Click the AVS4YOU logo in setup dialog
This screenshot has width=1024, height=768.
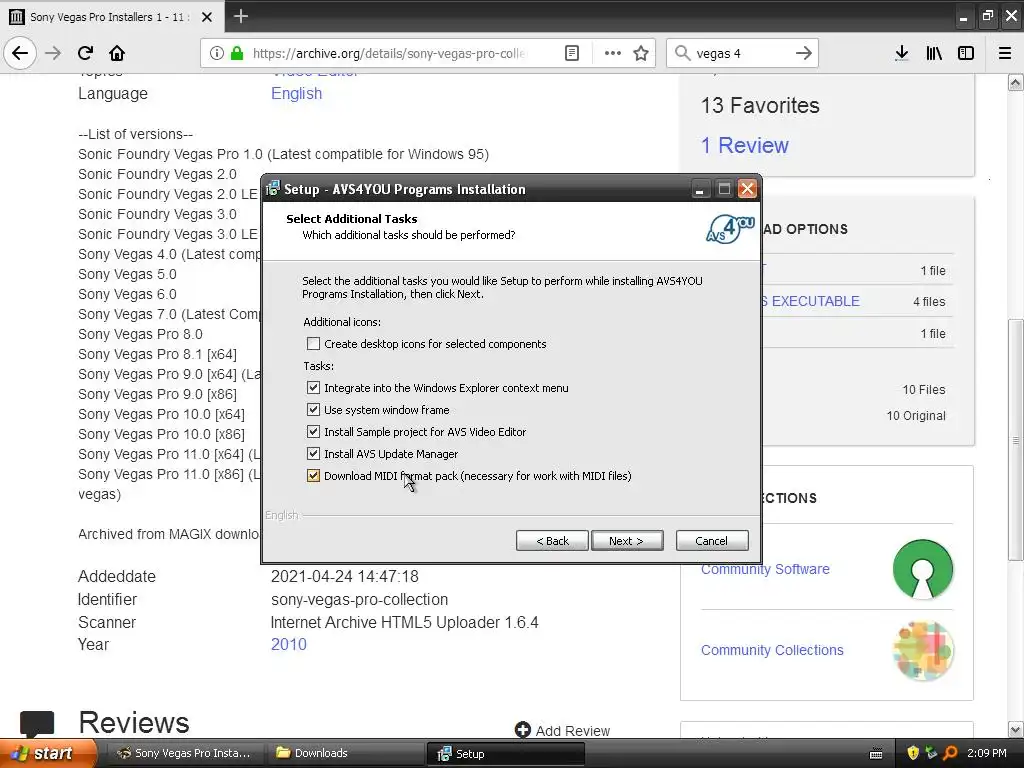730,229
